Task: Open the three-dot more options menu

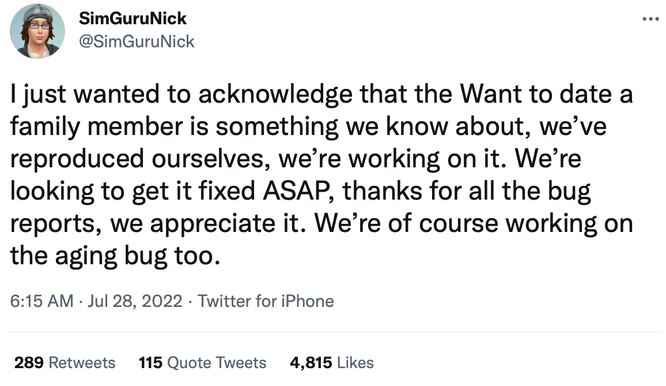Action: click(650, 19)
